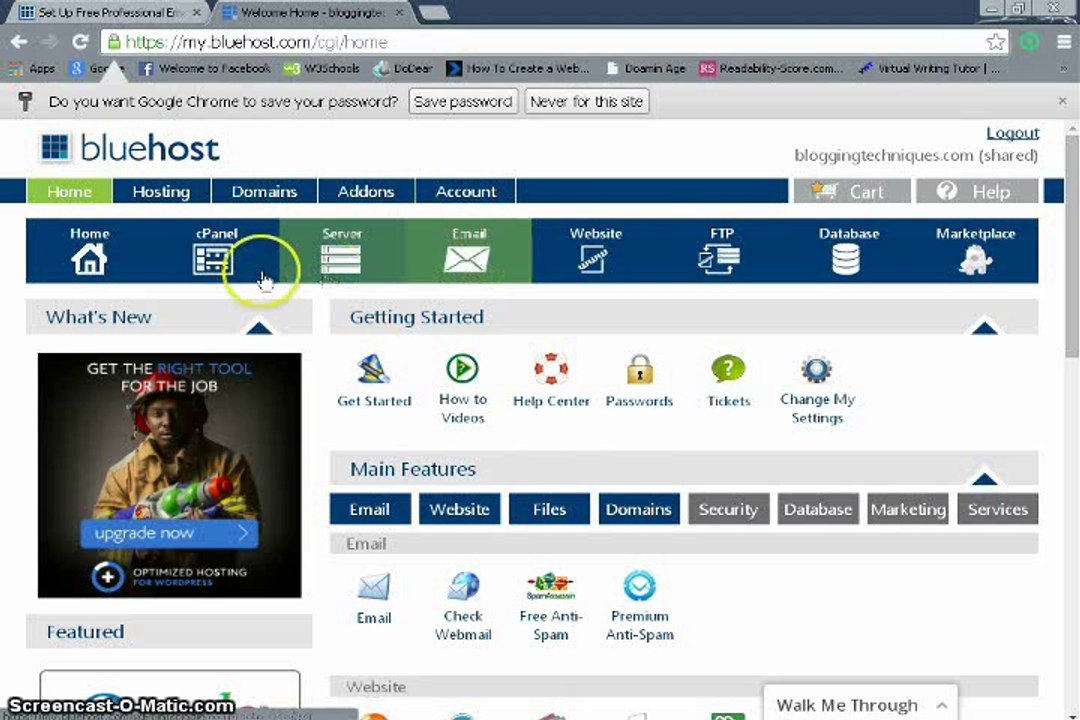This screenshot has width=1080, height=720.
Task: Open the Email icon under Main Features
Action: (374, 588)
